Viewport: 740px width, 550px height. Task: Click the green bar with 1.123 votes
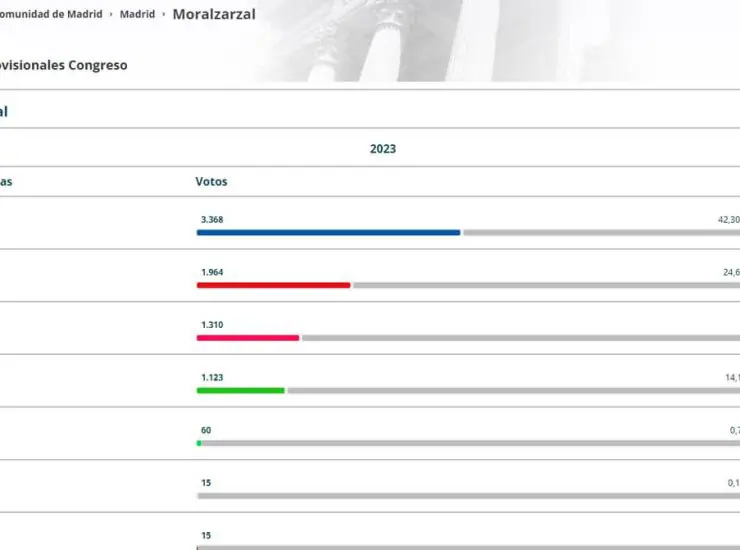coord(241,390)
